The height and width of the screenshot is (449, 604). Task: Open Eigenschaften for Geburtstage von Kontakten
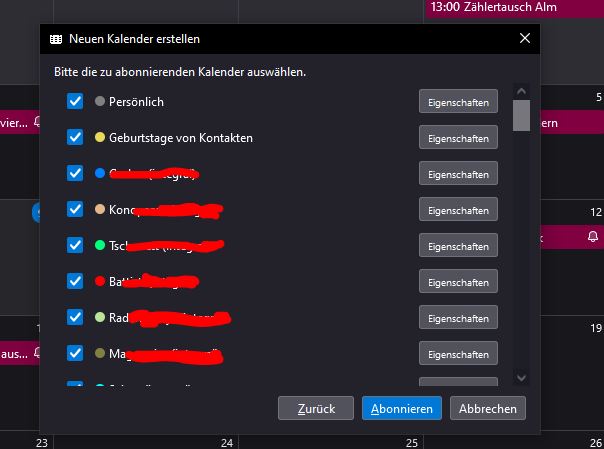458,137
